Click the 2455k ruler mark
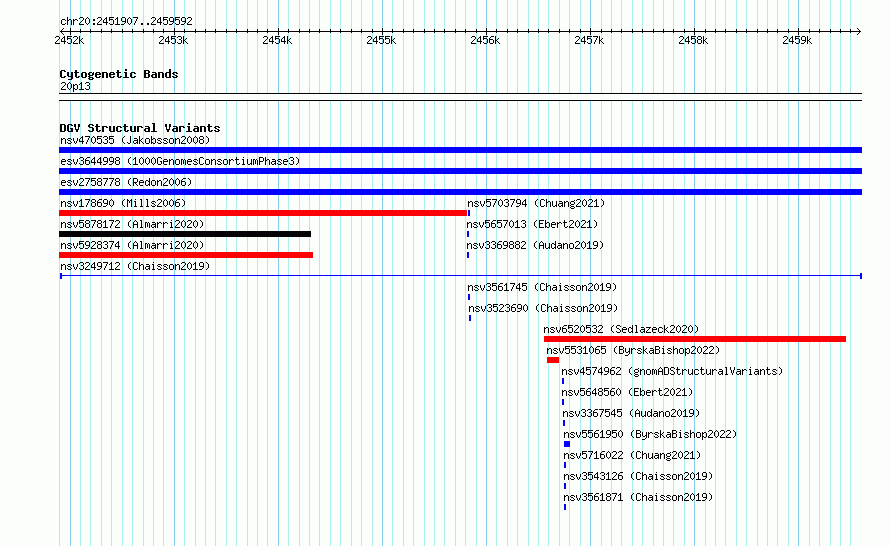Image resolution: width=890 pixels, height=546 pixels. [x=381, y=40]
